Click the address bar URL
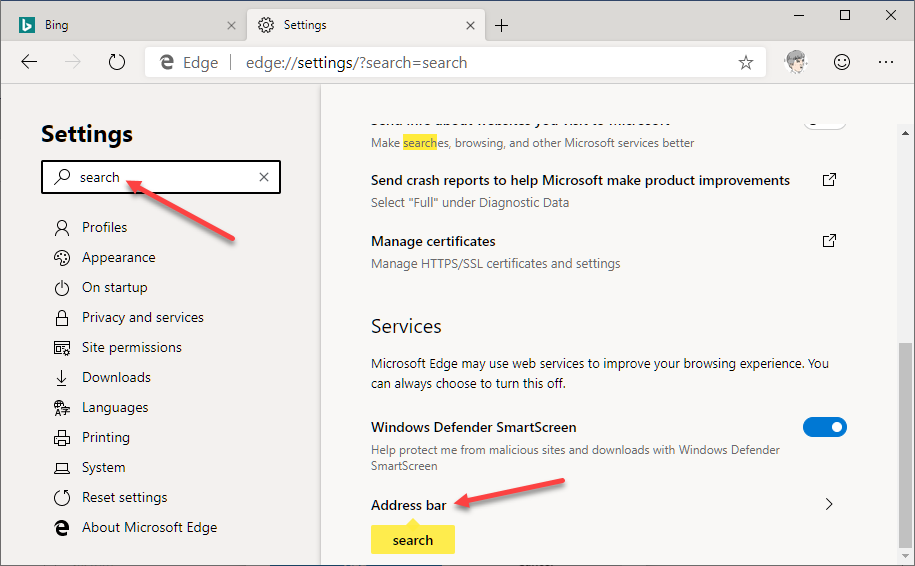 pyautogui.click(x=357, y=62)
